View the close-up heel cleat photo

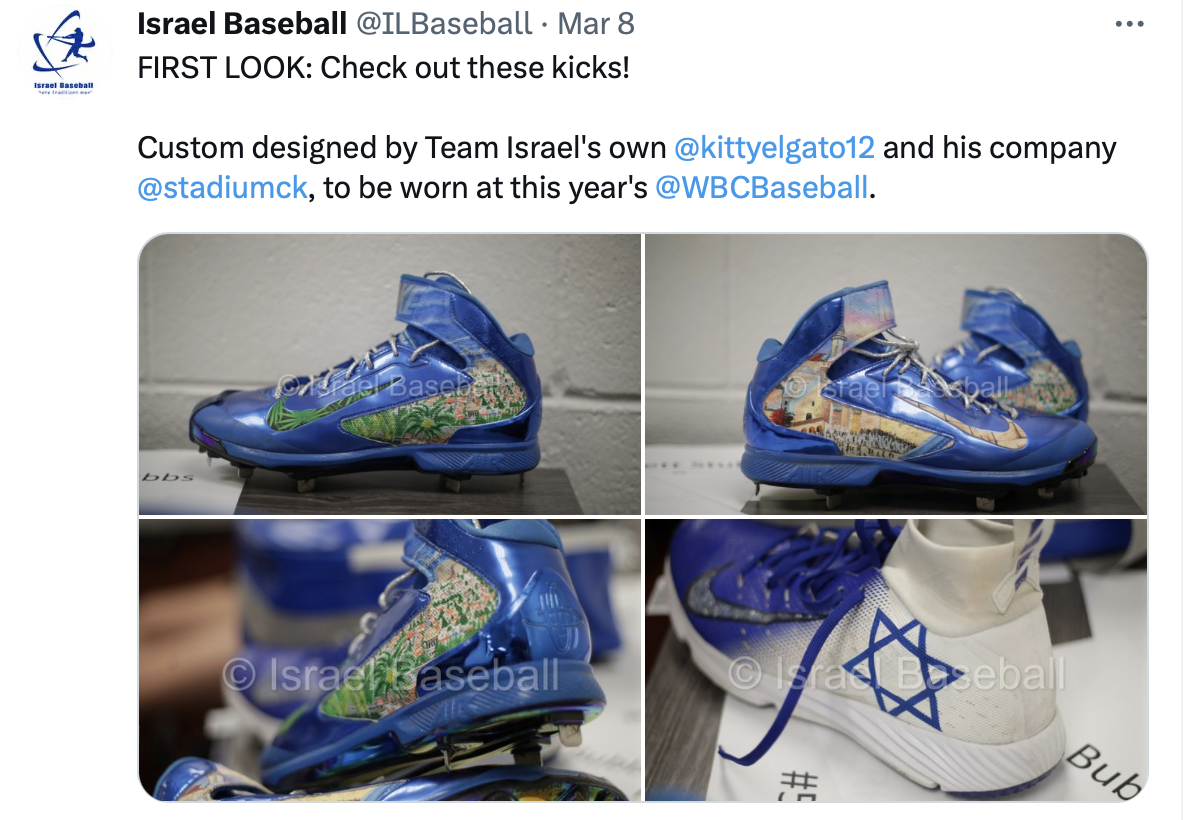click(x=390, y=659)
